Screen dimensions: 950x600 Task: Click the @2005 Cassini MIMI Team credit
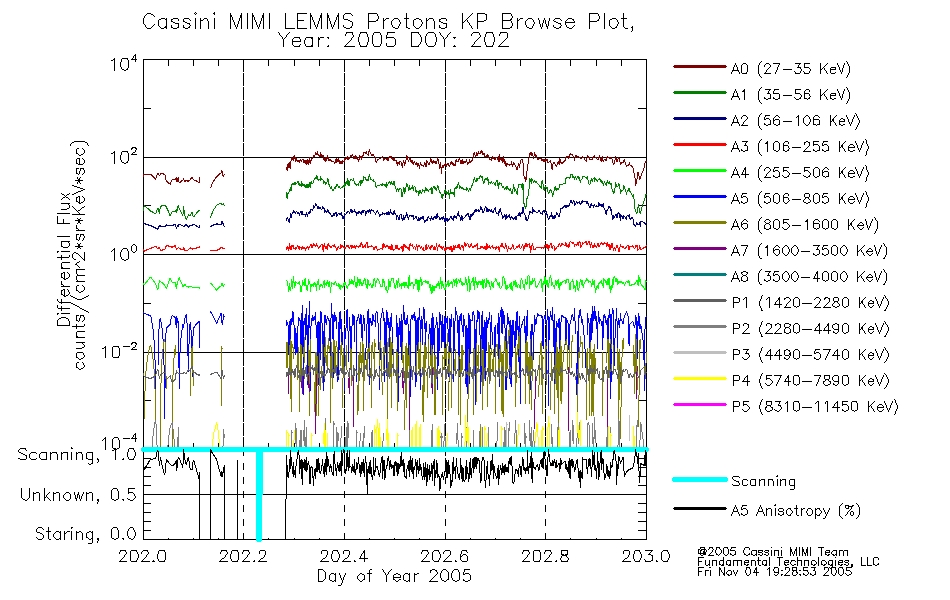(772, 552)
